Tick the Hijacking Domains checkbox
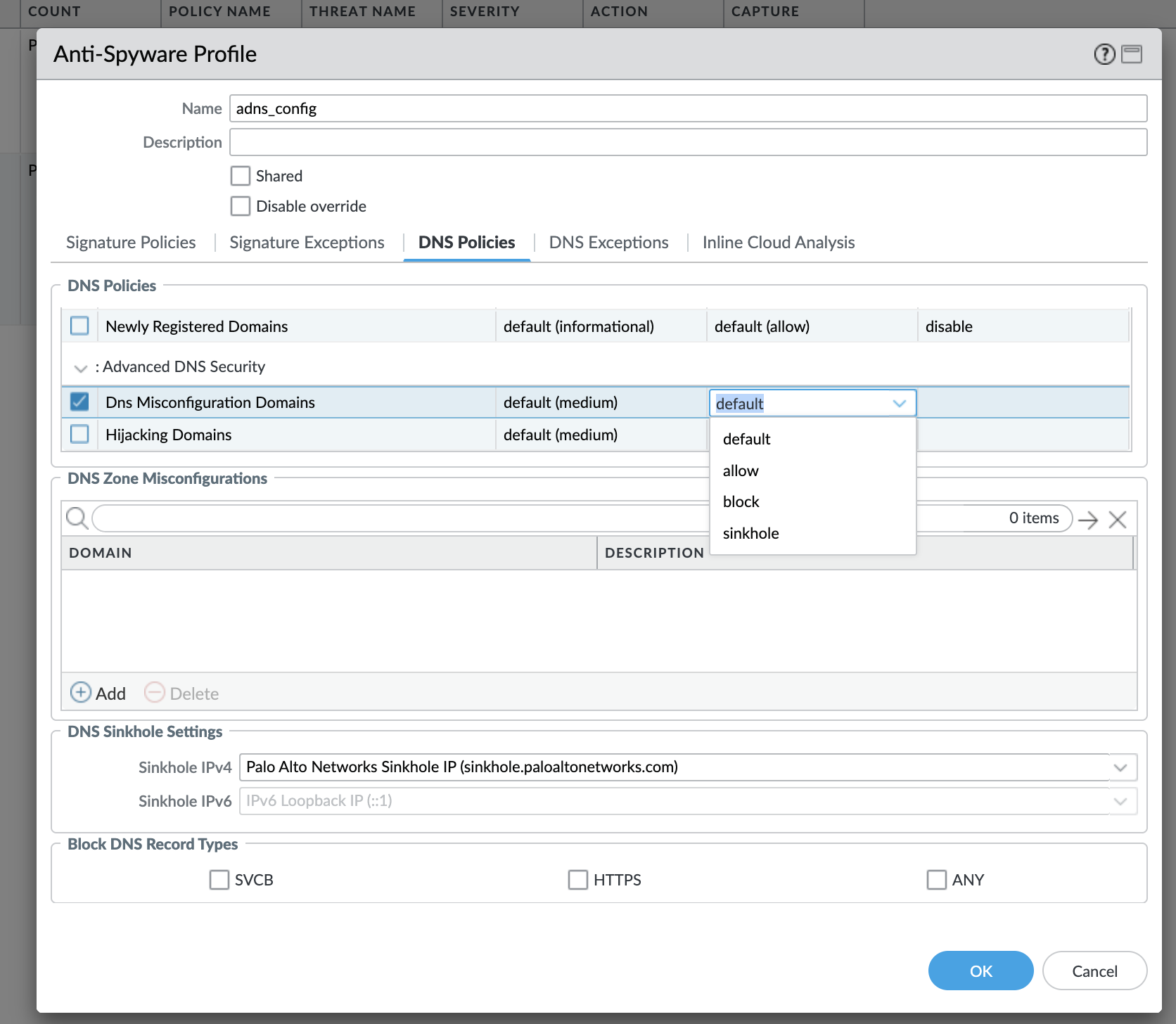The image size is (1176, 1024). tap(79, 435)
